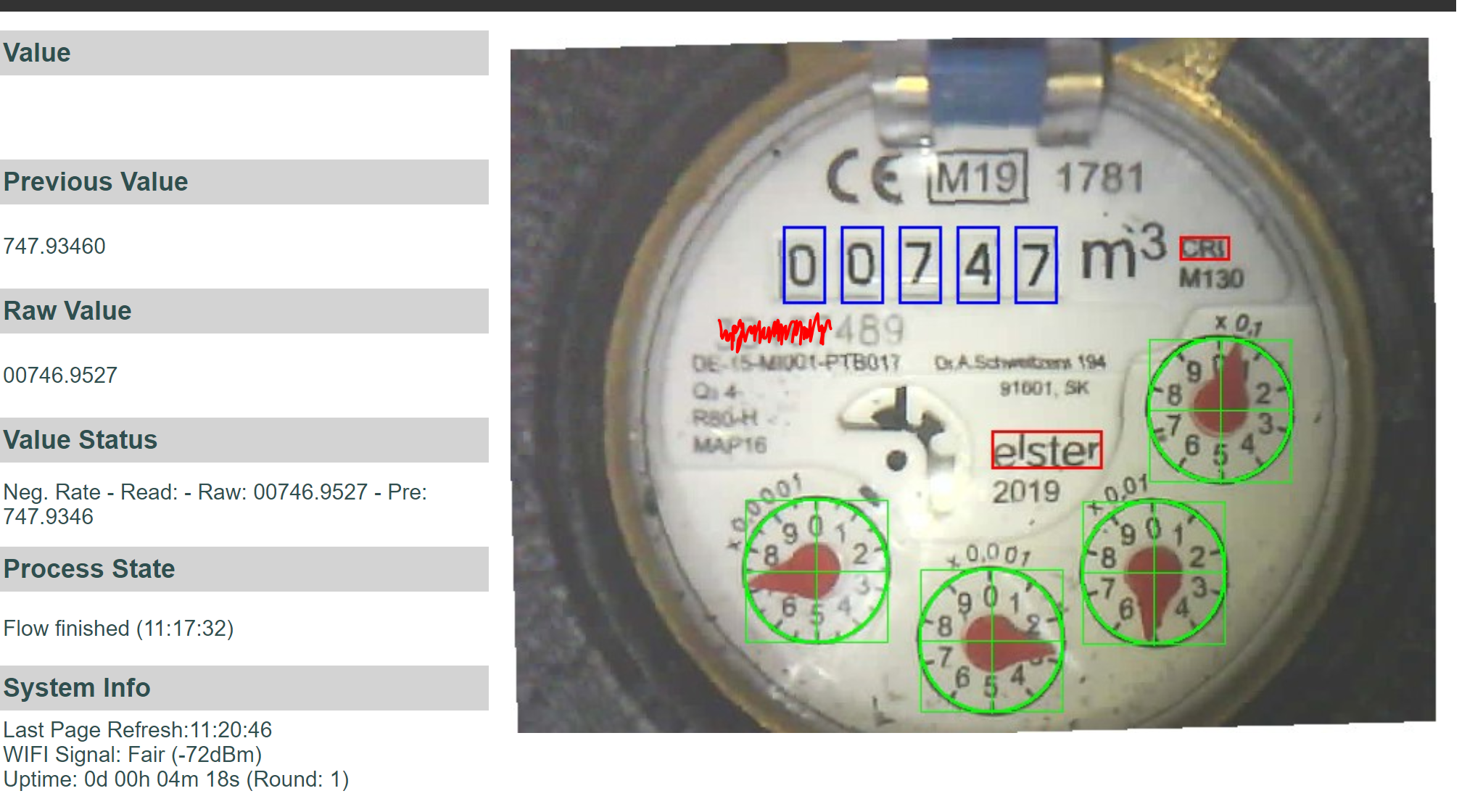
Task: Click the Flow finished (11:17:32) status text
Action: point(118,629)
